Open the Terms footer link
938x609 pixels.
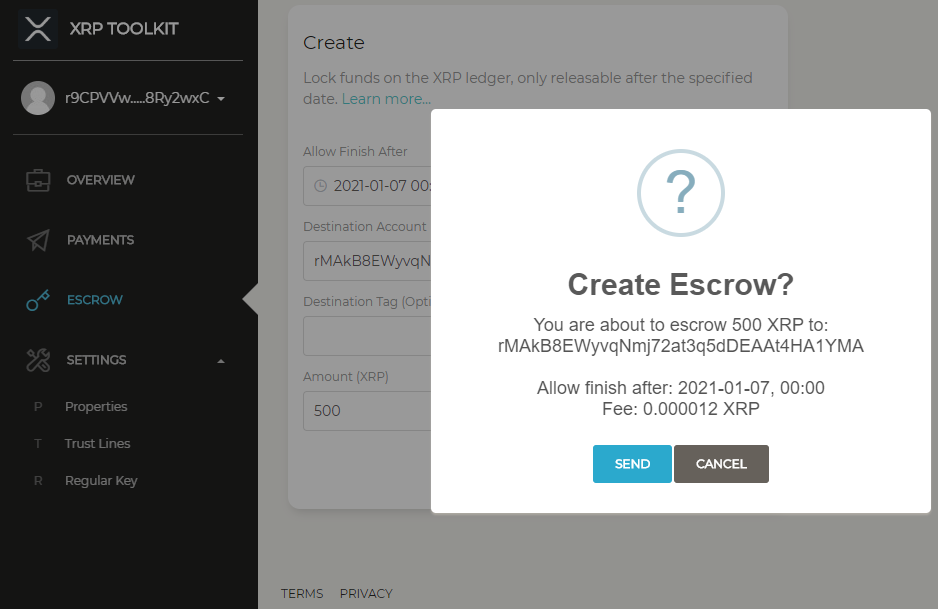click(302, 593)
